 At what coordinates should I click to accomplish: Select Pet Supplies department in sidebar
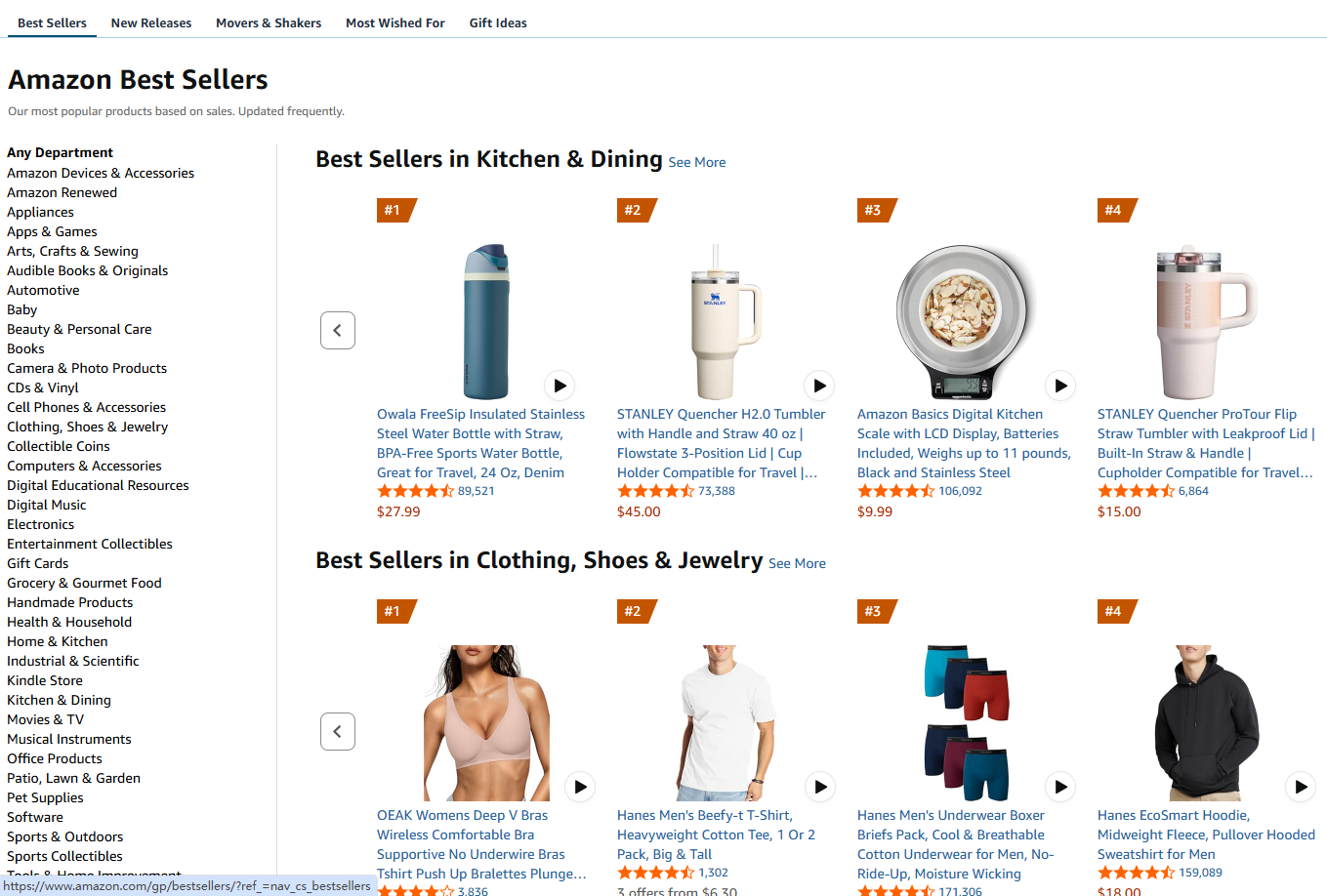point(45,797)
